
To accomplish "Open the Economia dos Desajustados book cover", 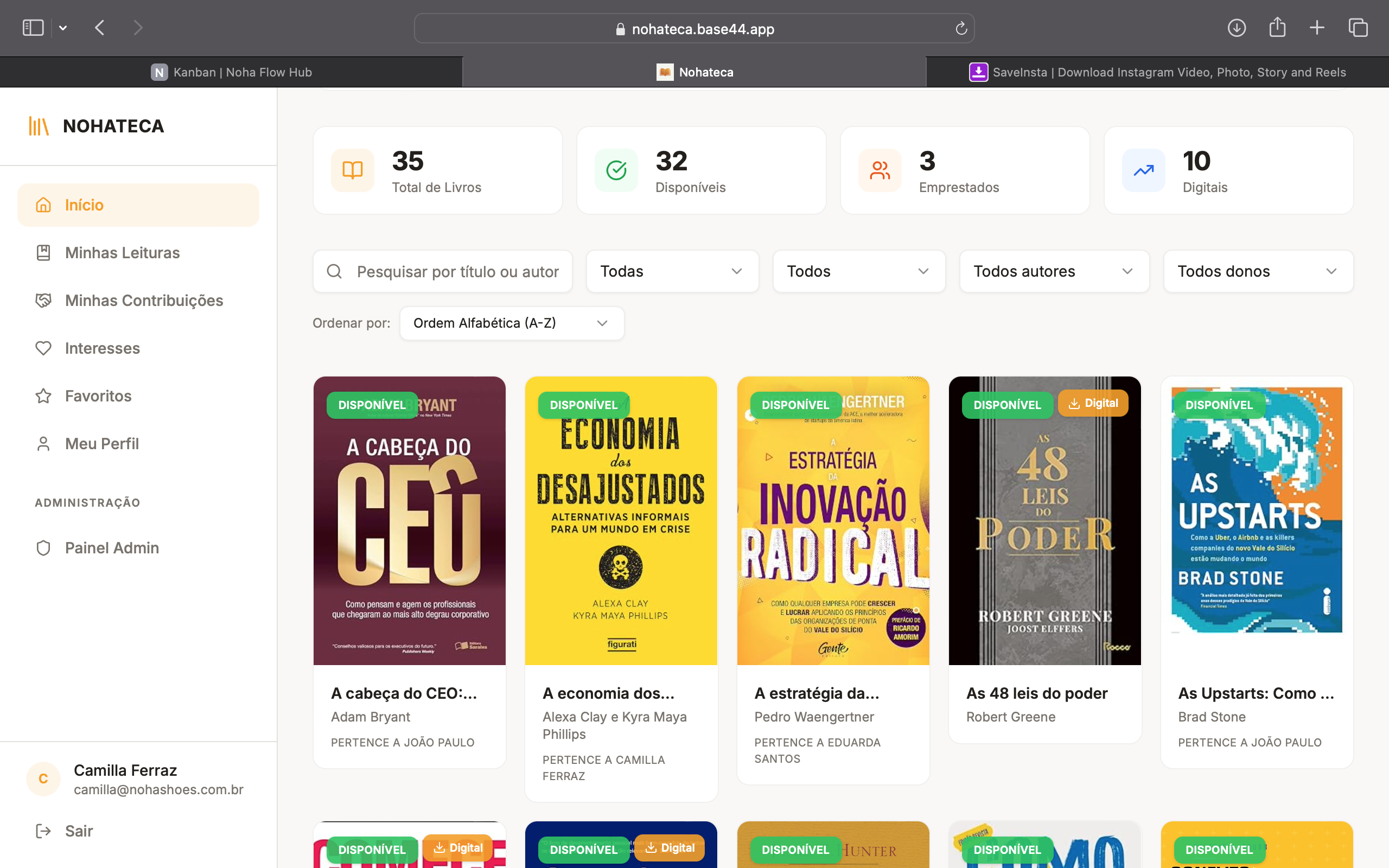I will coord(621,521).
